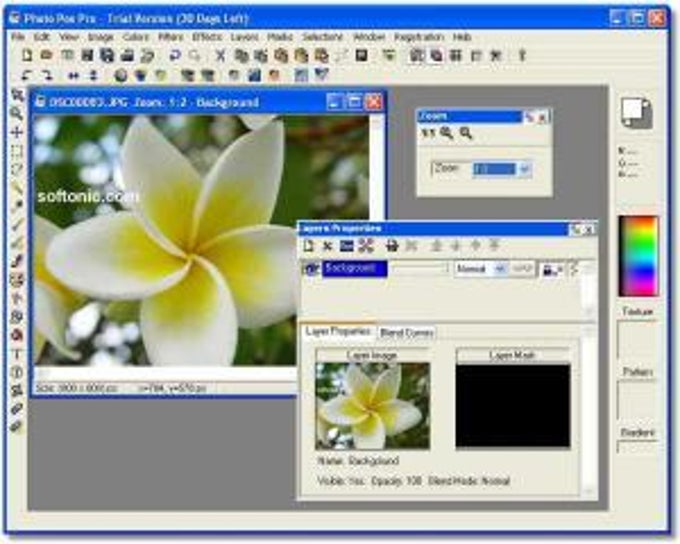The image size is (680, 544).
Task: Open the Filters menu
Action: (170, 37)
